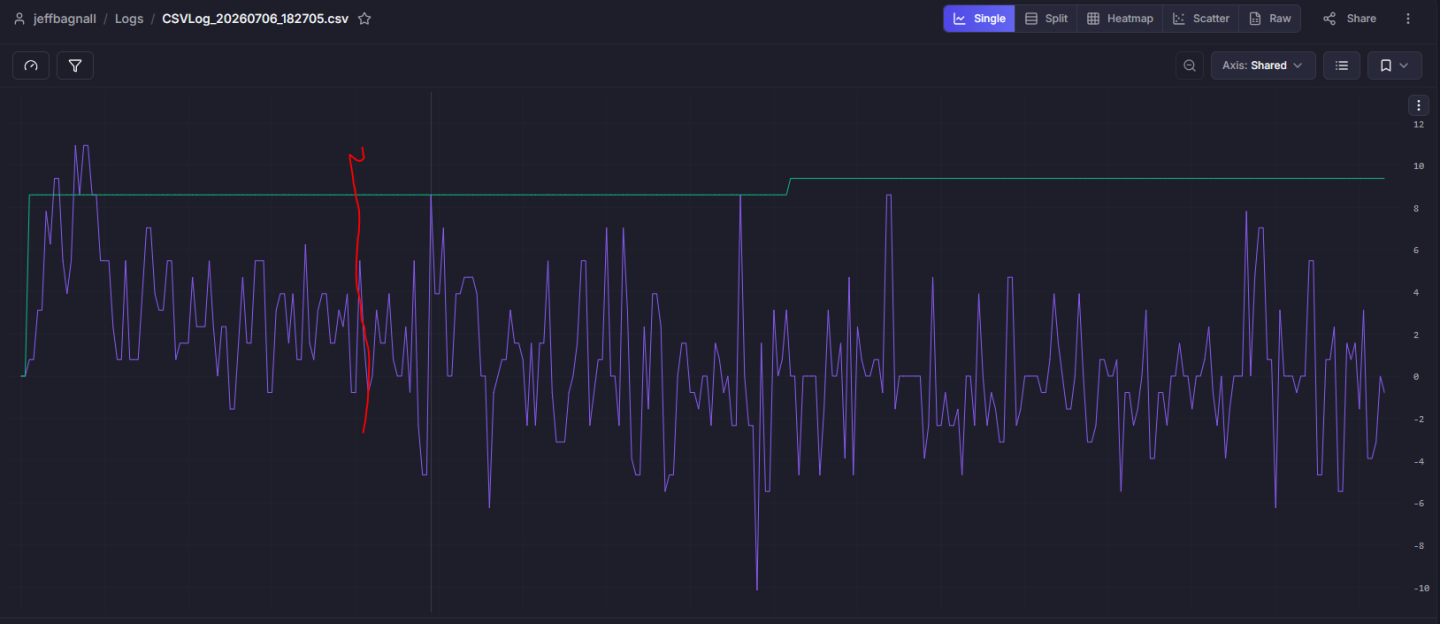1440x624 pixels.
Task: Select the Scatter view tab
Action: [x=1200, y=19]
